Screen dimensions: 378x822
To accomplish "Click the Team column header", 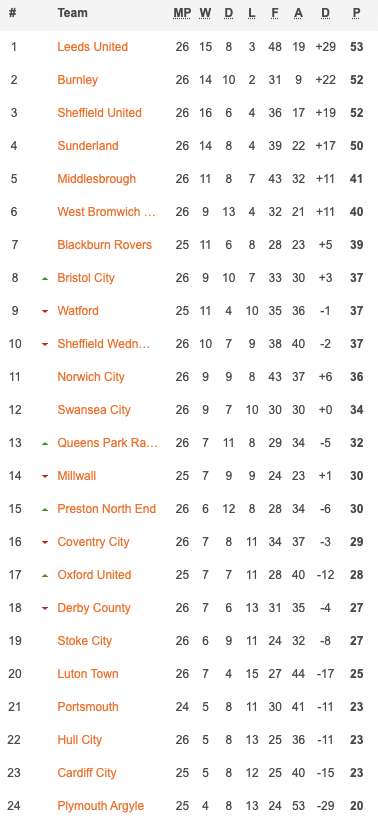I will pos(72,13).
